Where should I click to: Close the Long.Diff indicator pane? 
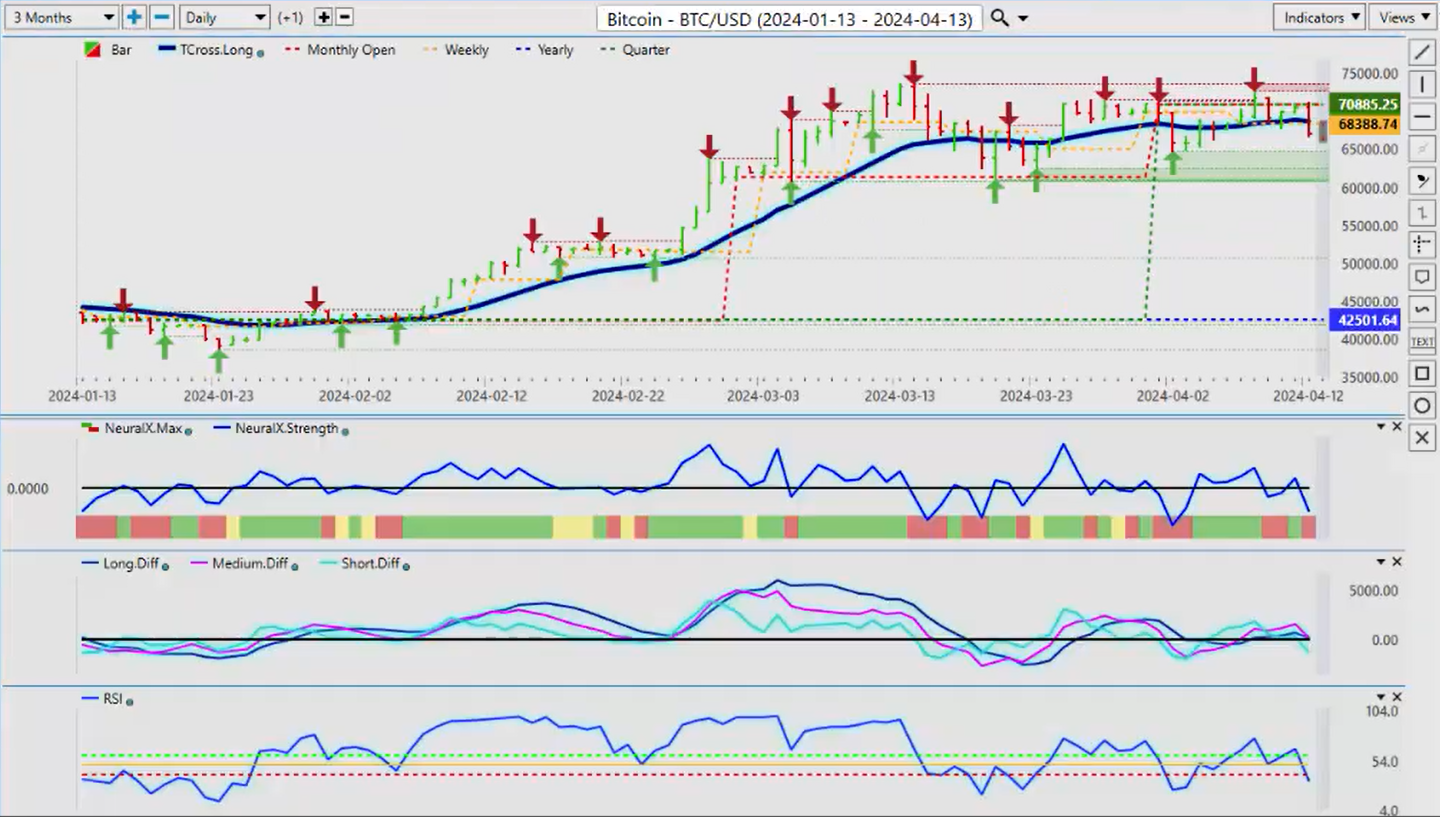1397,562
